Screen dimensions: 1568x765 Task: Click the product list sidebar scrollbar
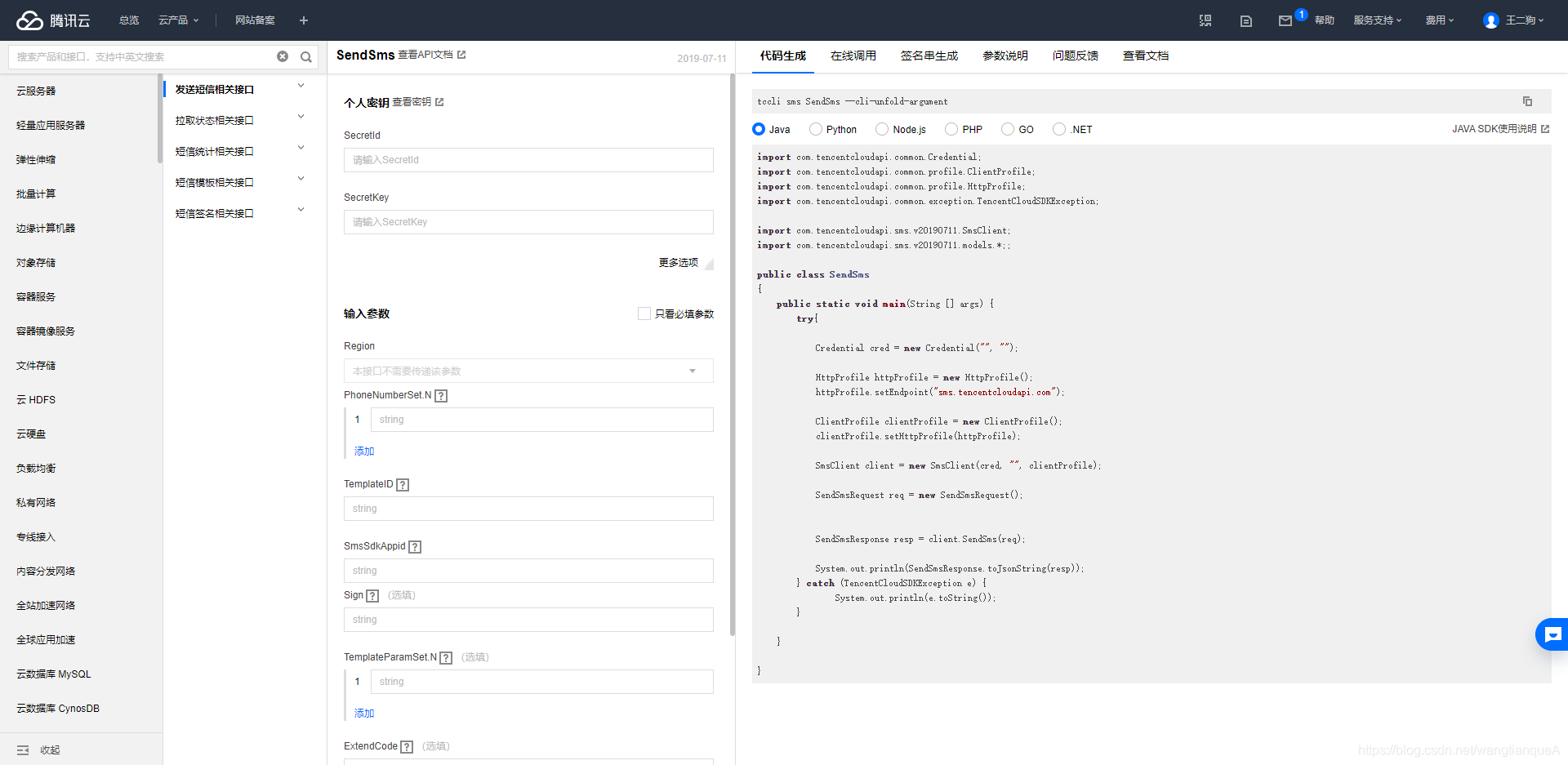[160, 118]
